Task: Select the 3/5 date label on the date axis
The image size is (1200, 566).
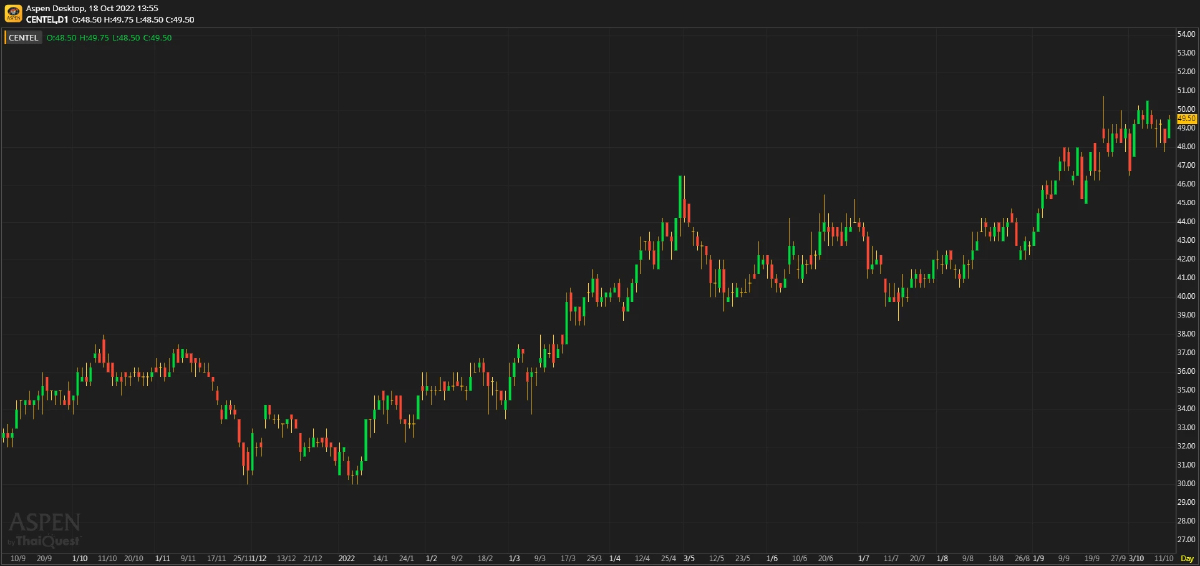Action: pos(689,558)
